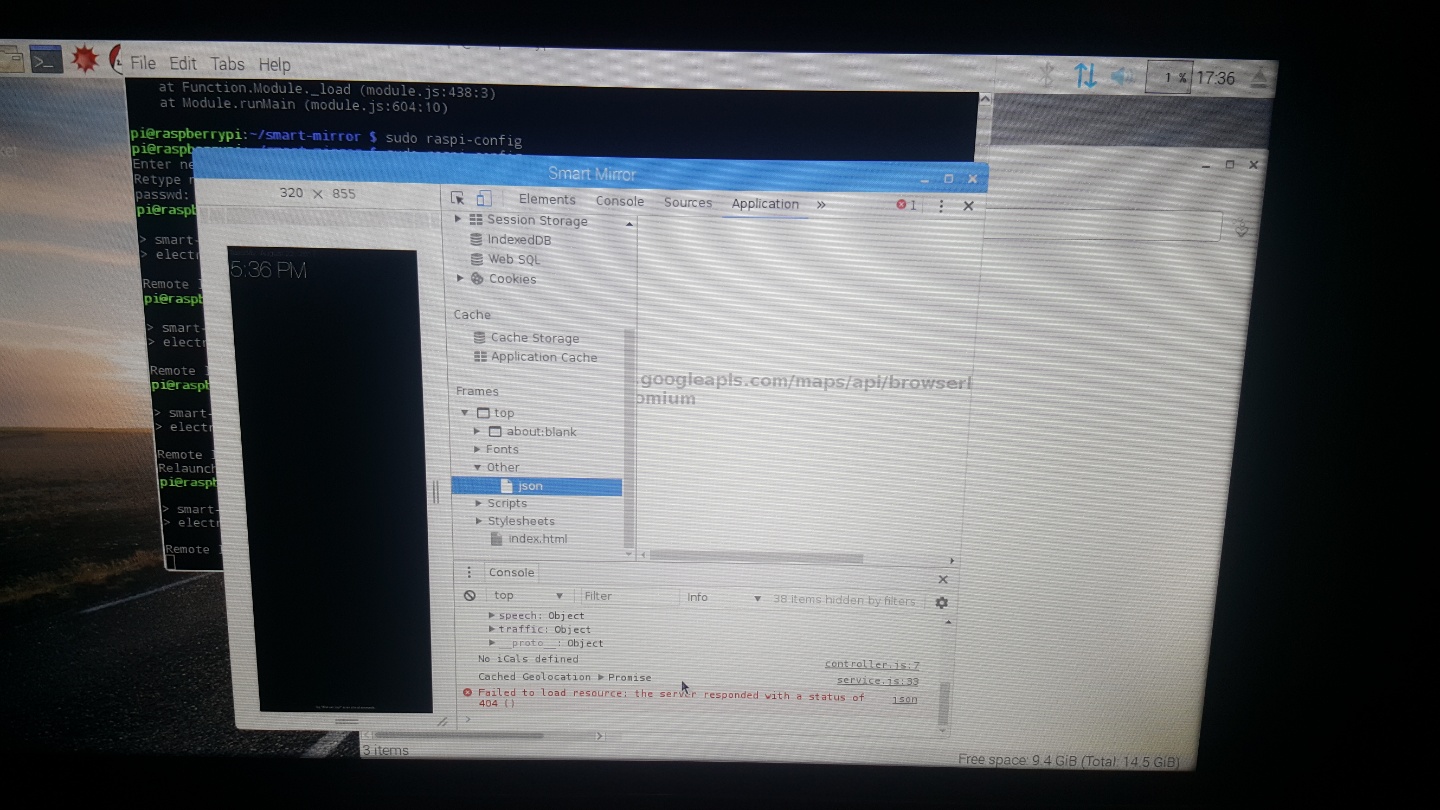Click the network arrows icon in the taskbar

pos(1084,74)
